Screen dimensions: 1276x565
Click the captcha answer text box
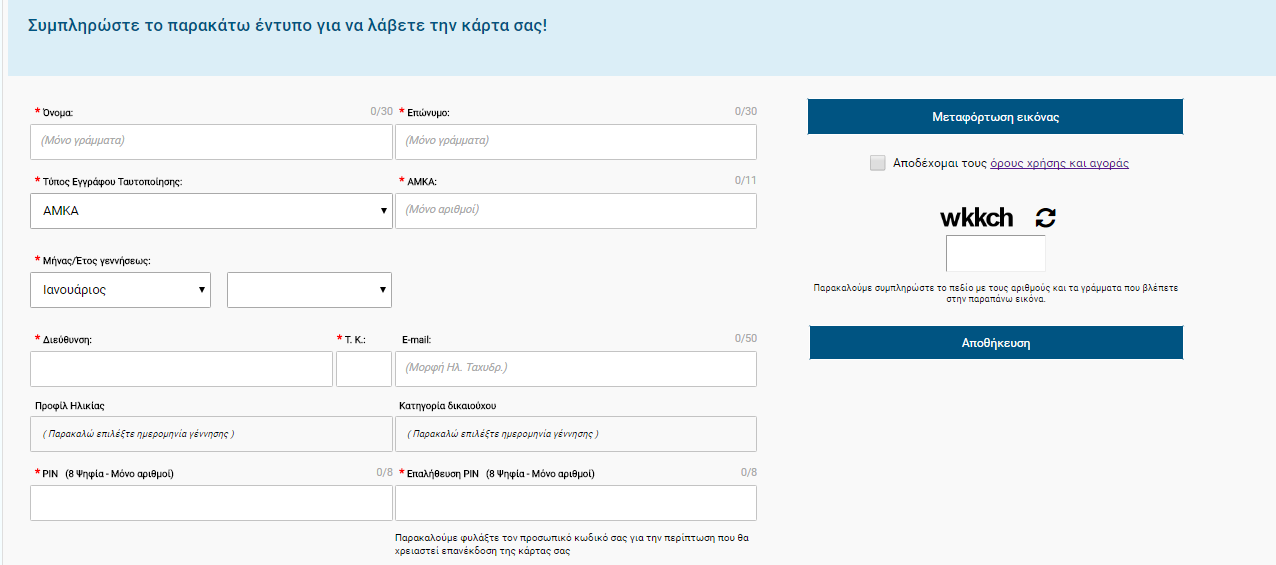pyautogui.click(x=995, y=253)
